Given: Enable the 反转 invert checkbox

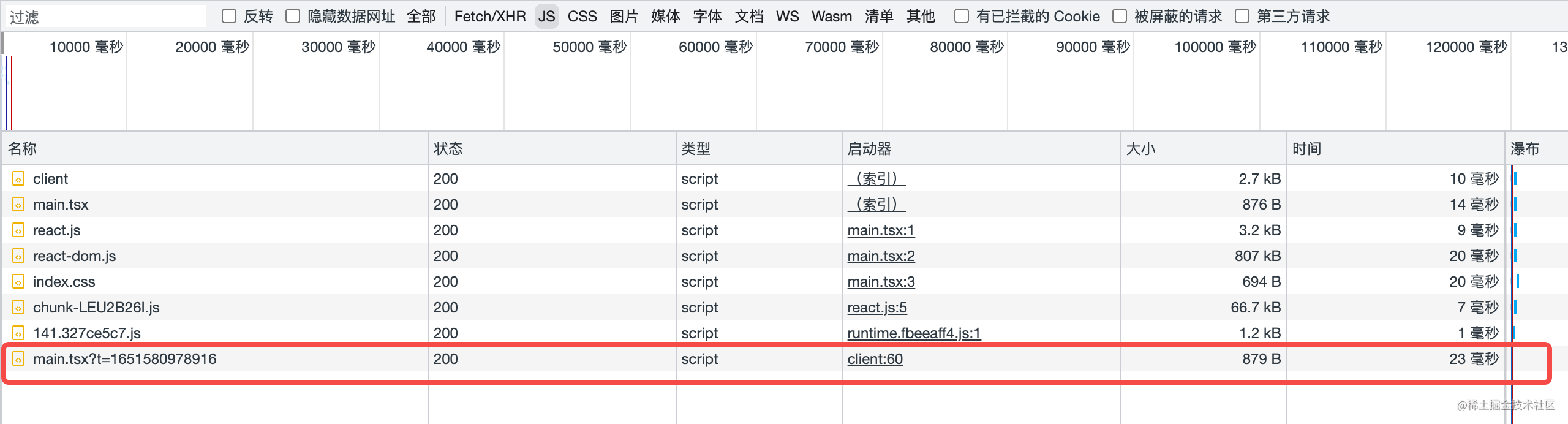Looking at the screenshot, I should 229,16.
